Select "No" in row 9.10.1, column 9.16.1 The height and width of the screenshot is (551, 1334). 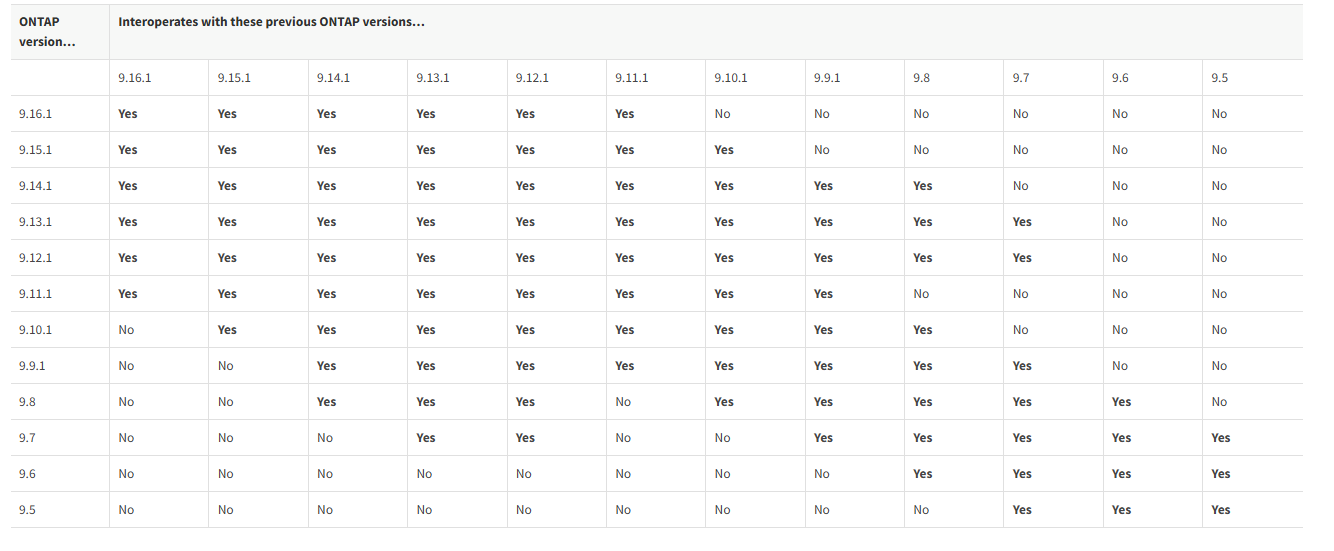coord(126,330)
